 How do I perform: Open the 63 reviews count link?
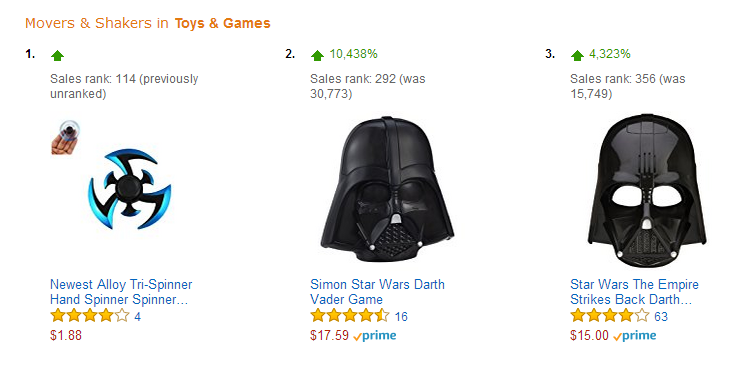(x=661, y=317)
